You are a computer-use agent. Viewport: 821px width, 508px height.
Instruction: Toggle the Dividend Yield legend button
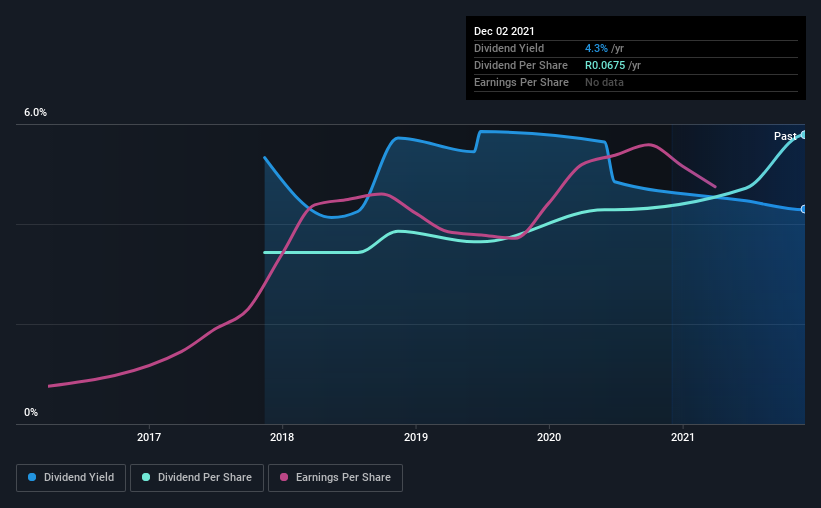71,478
